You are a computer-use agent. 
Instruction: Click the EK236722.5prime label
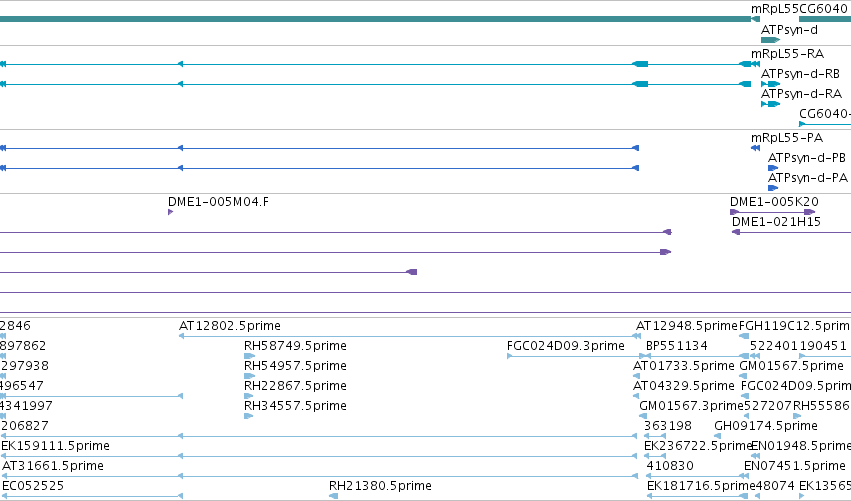[x=698, y=446]
